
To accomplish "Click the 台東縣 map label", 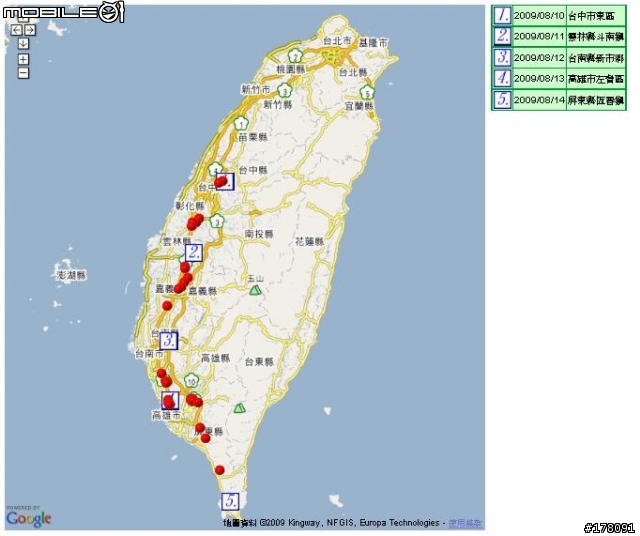I will click(x=259, y=362).
